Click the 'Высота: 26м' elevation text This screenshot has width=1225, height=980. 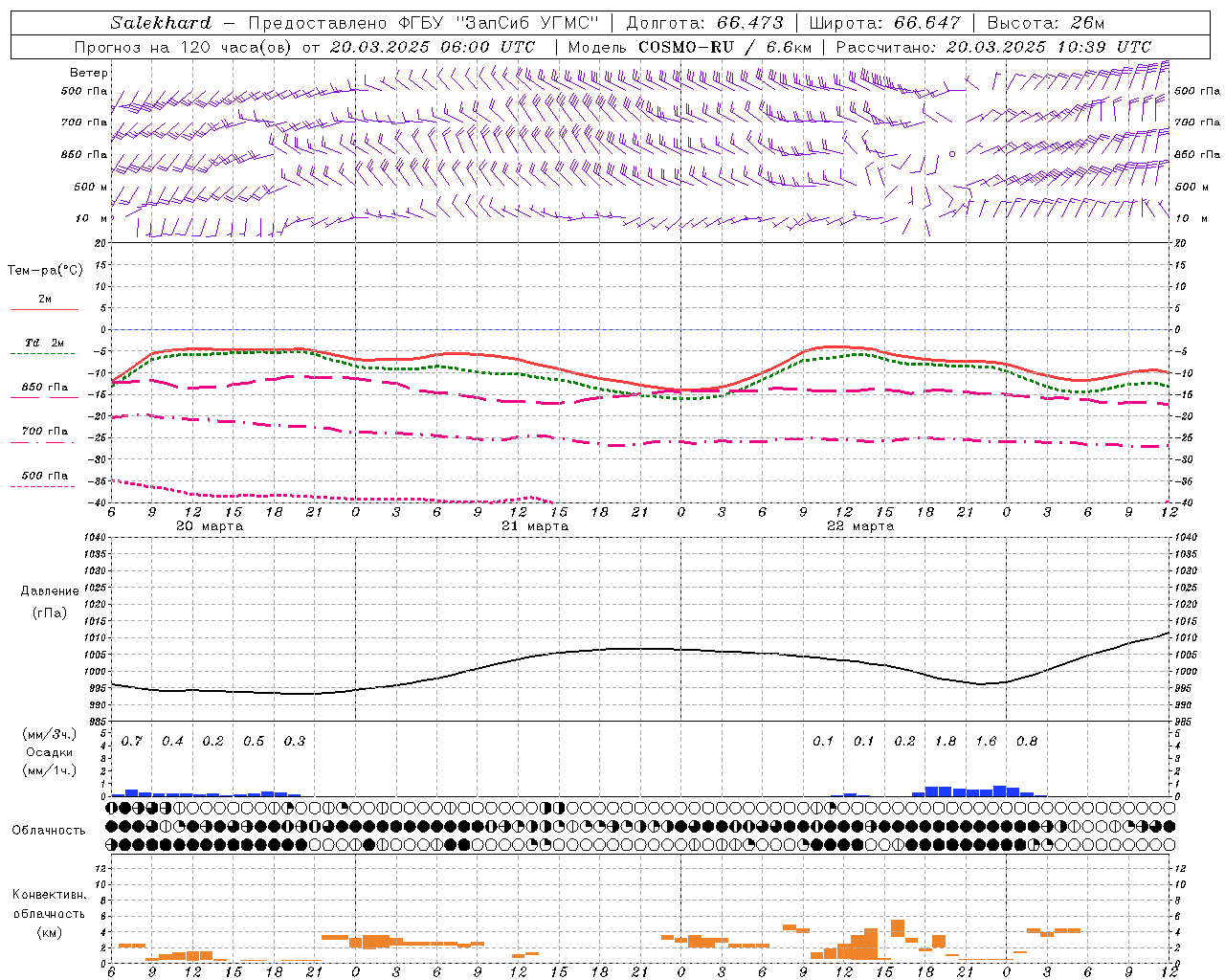click(x=1046, y=23)
